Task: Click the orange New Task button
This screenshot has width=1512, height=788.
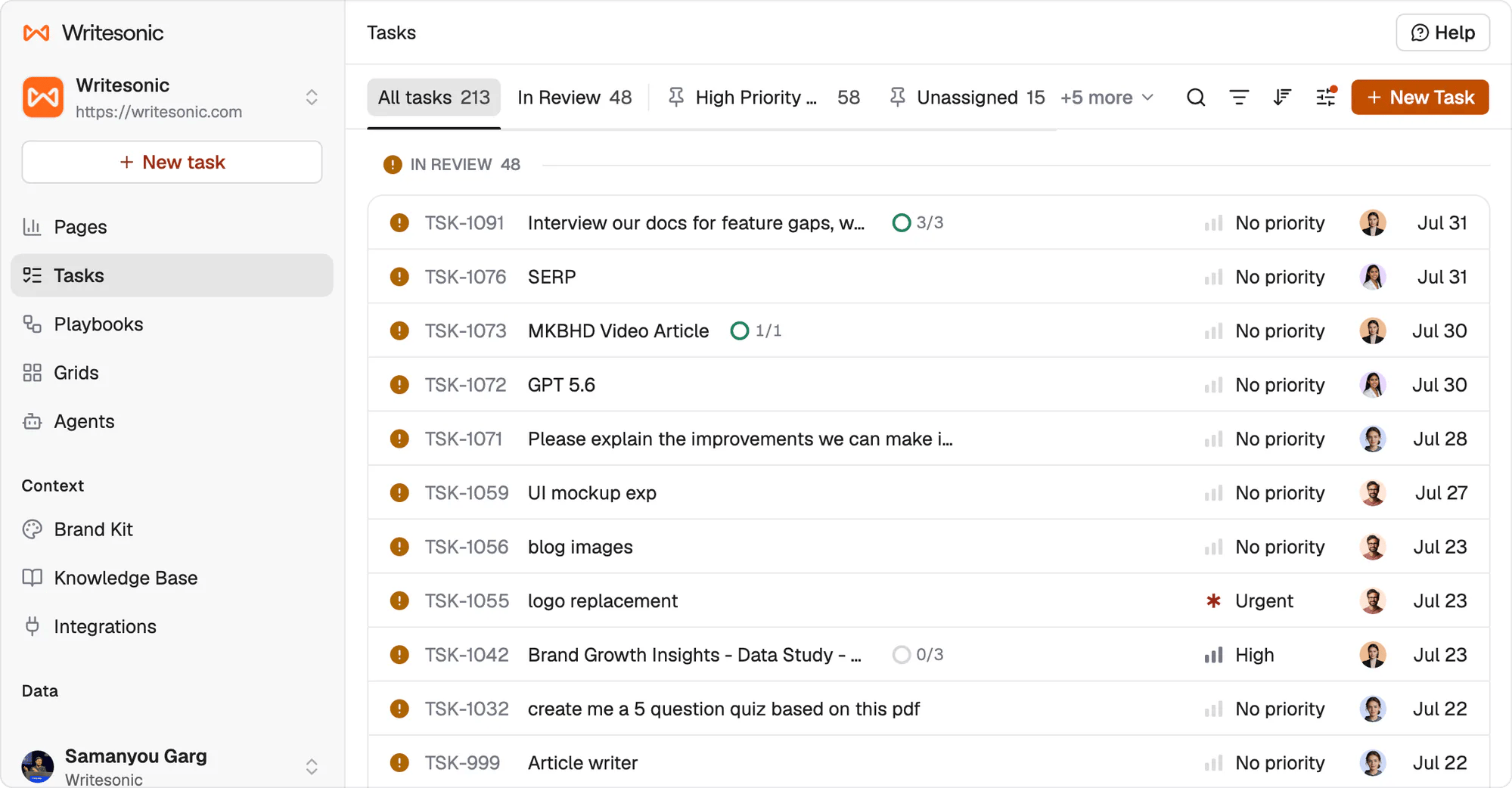Action: [x=1420, y=98]
